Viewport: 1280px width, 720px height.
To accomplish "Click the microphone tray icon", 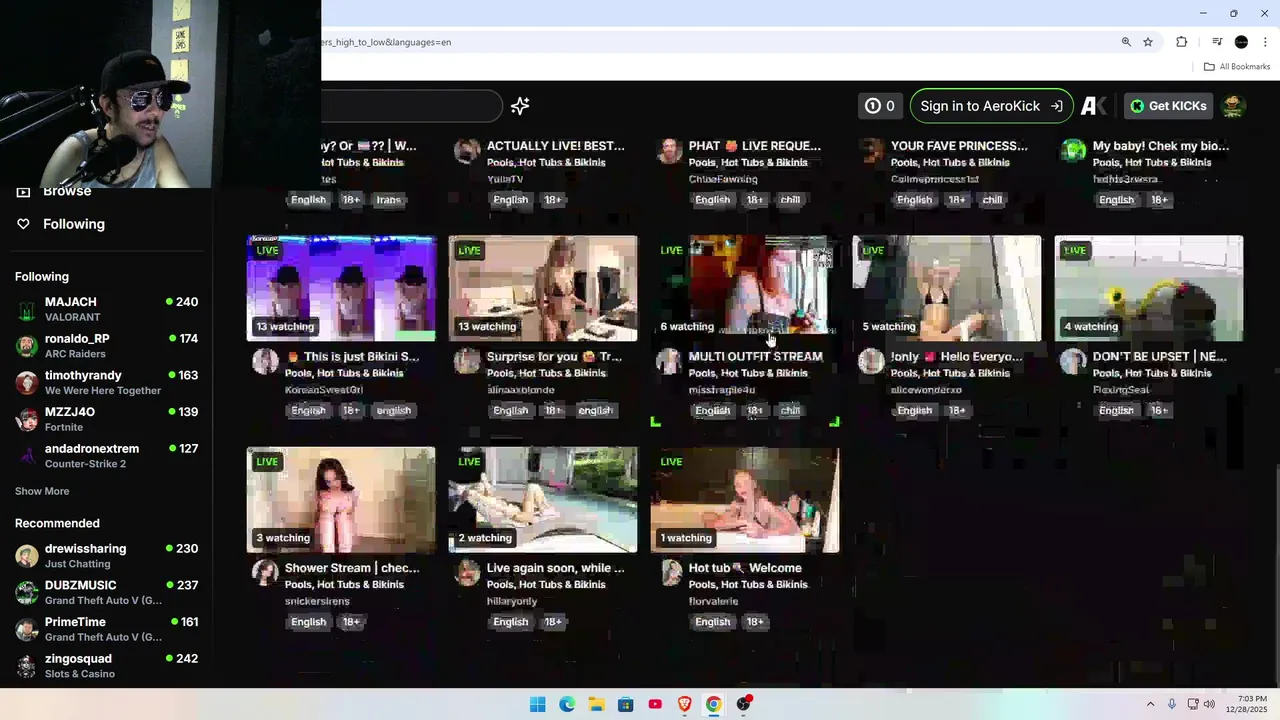I will click(x=1172, y=704).
